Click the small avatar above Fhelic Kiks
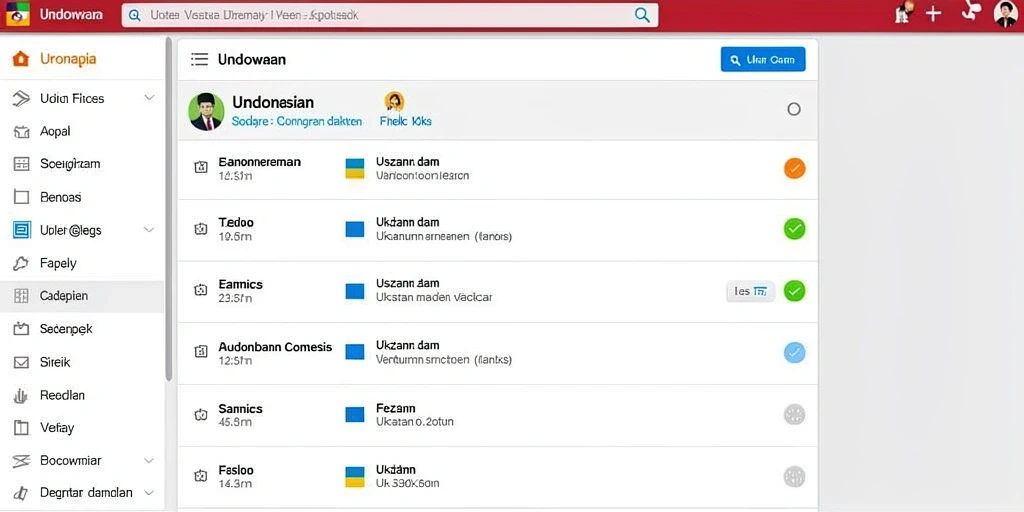The image size is (1024, 512). click(394, 101)
